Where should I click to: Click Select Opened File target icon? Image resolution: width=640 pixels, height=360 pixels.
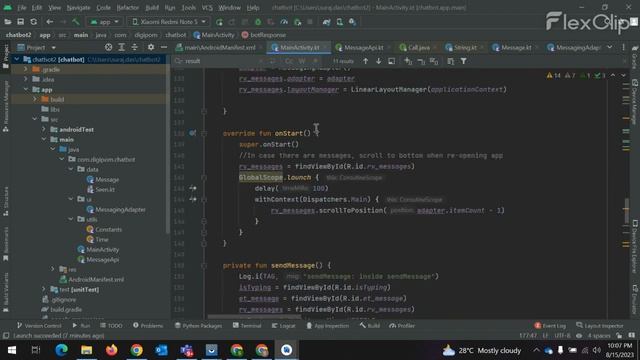coord(108,47)
